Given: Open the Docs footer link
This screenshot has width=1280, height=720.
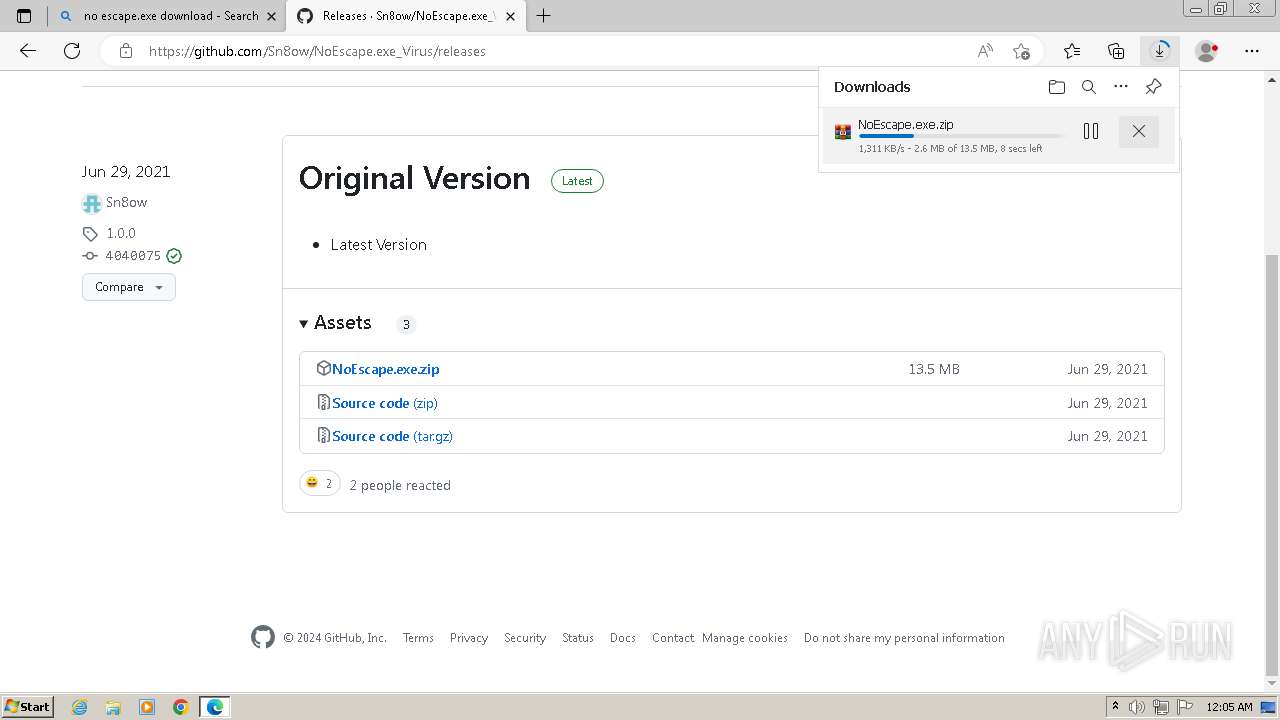Looking at the screenshot, I should coord(623,638).
